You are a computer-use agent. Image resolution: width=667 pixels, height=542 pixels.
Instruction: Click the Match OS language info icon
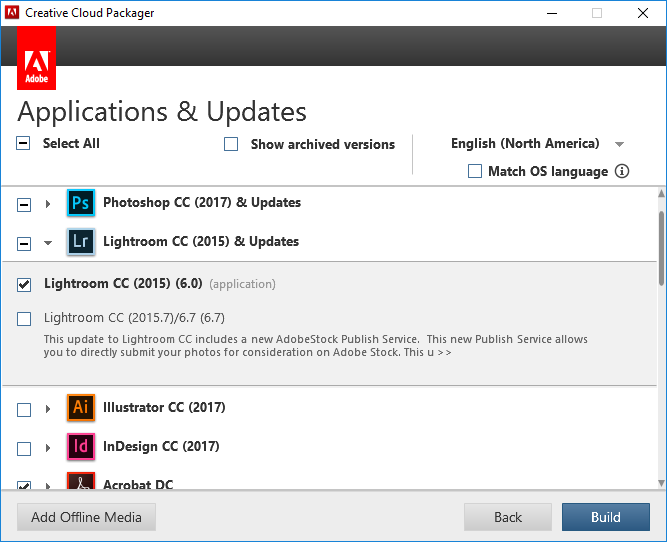(621, 171)
